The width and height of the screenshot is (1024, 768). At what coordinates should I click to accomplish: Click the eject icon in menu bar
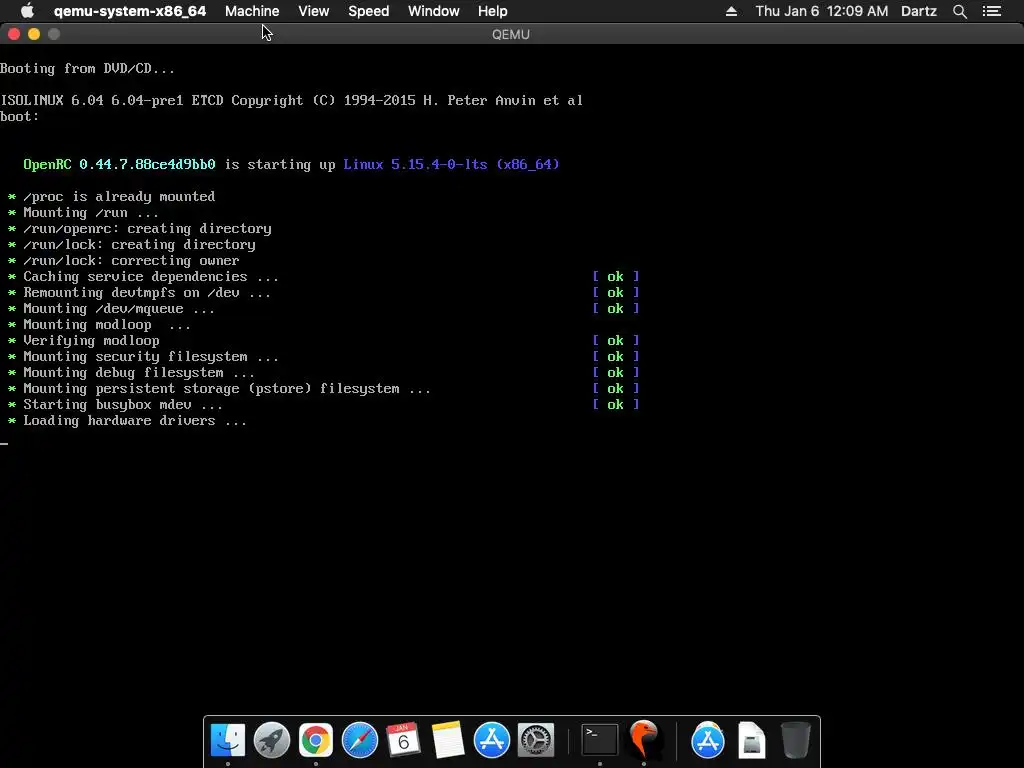[731, 11]
